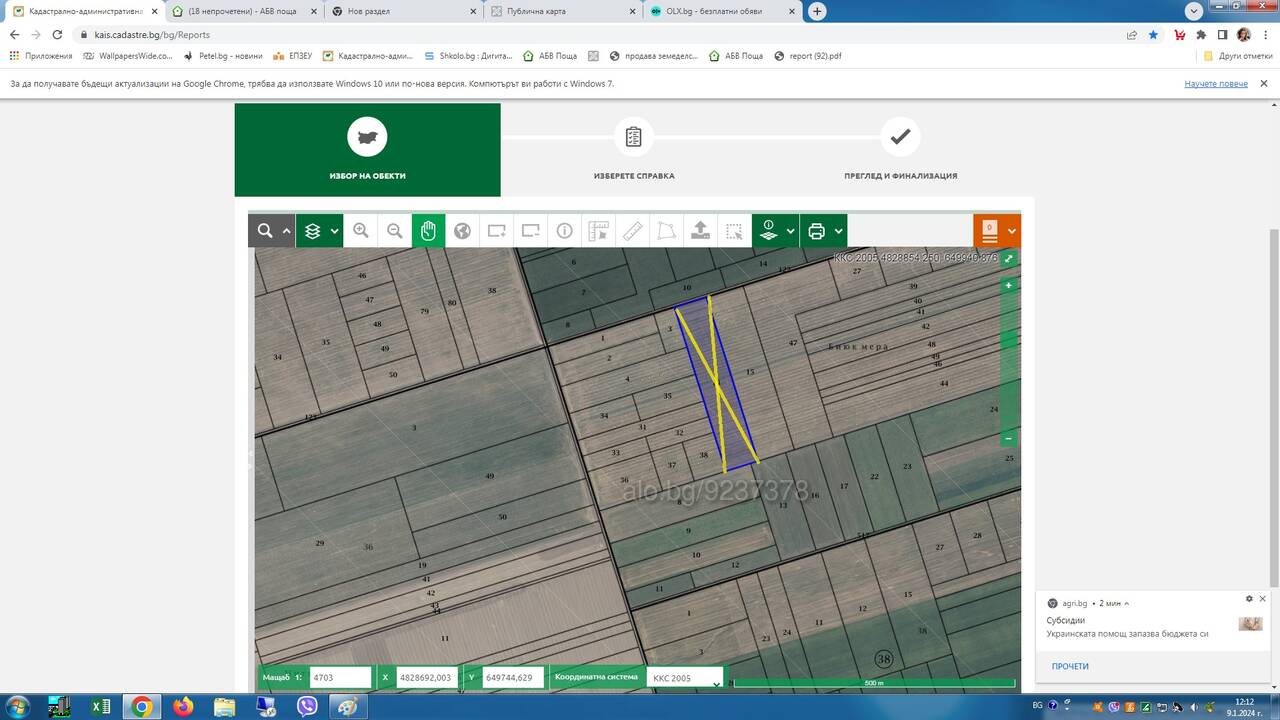Screen dimensions: 1280x720
Task: Click the bookmark star icon
Action: tap(1153, 34)
